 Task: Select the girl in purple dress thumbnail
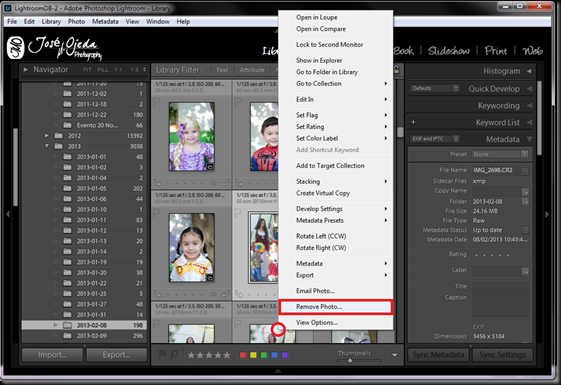click(191, 136)
